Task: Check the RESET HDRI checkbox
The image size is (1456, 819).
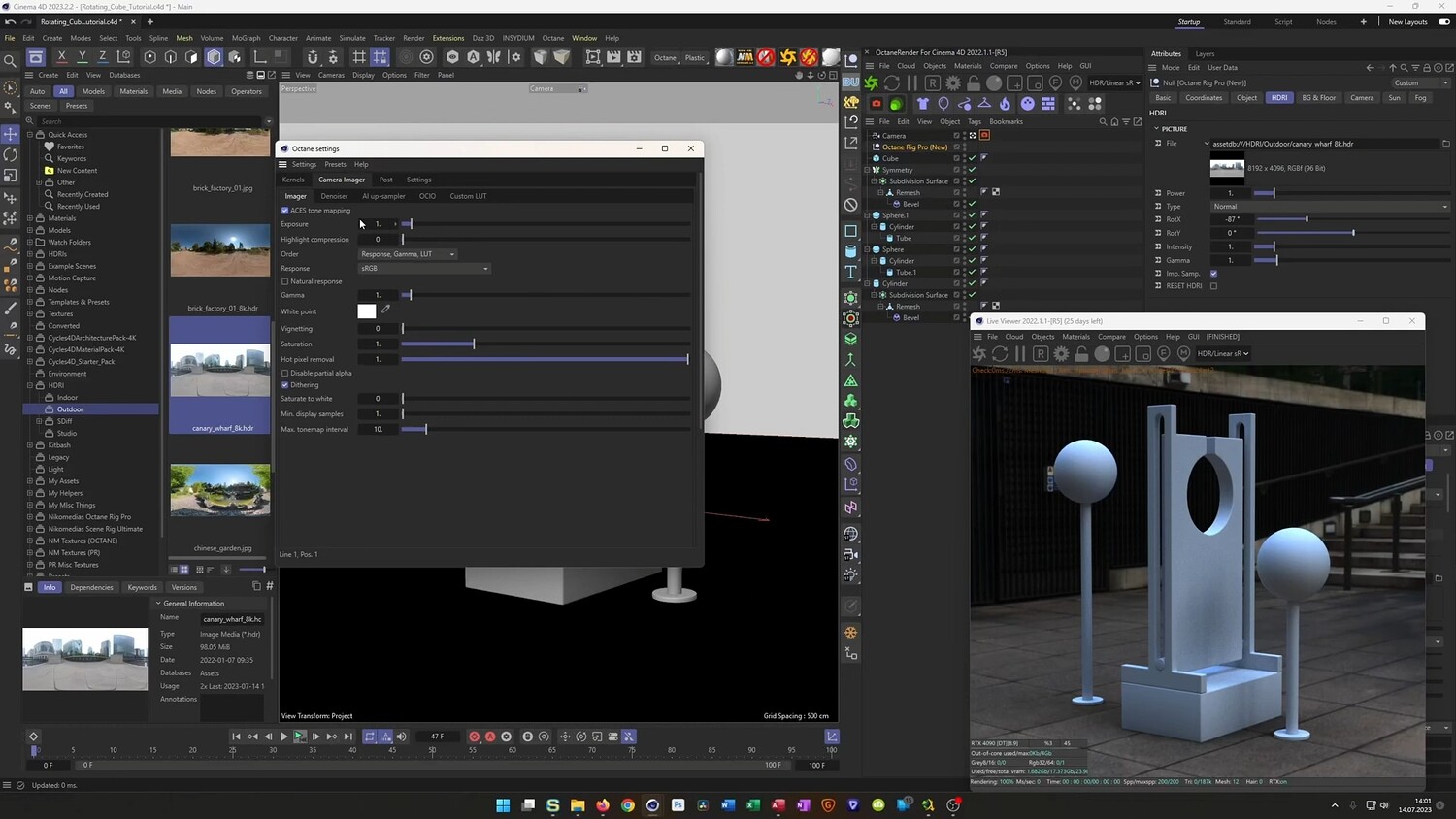Action: [1213, 286]
